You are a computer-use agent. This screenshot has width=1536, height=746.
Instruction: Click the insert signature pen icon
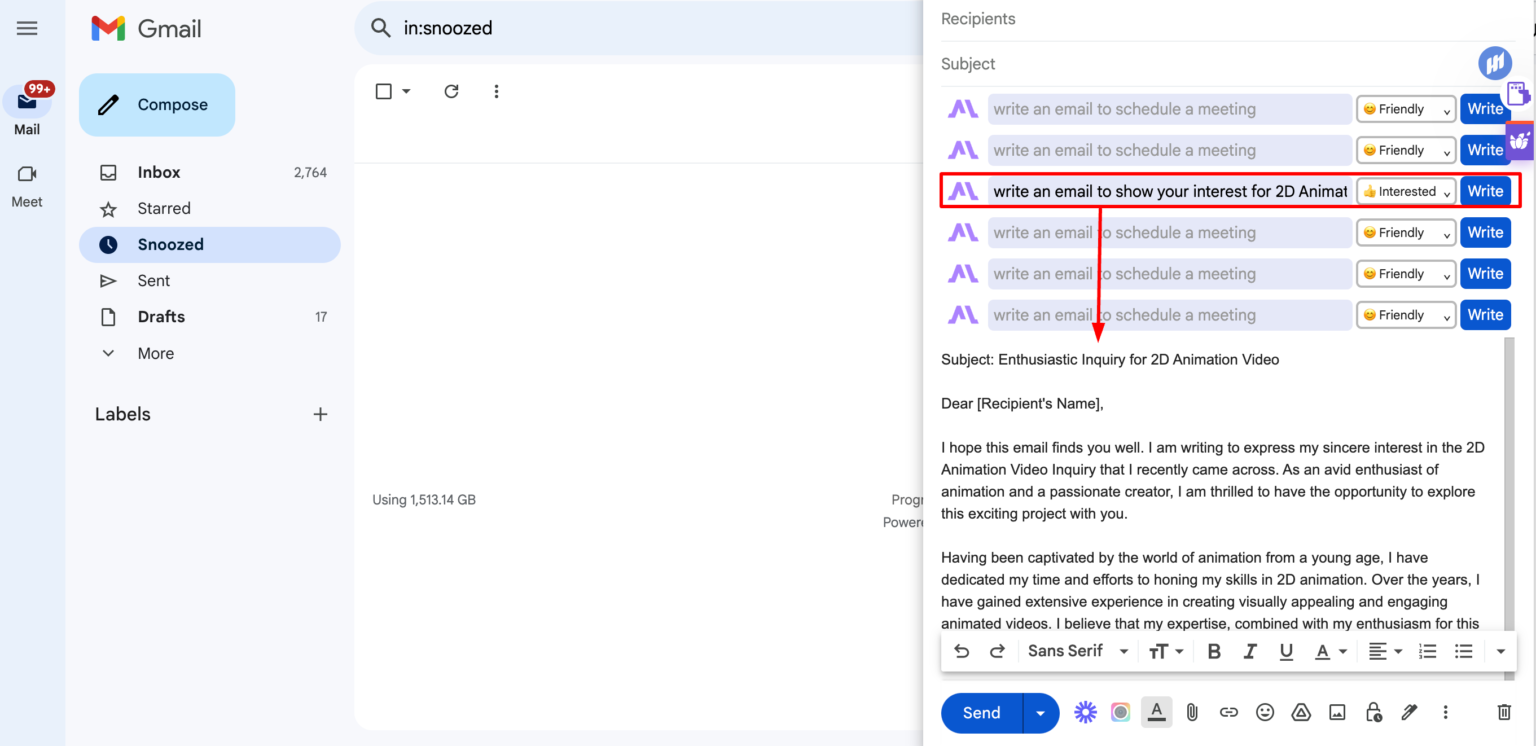point(1409,712)
